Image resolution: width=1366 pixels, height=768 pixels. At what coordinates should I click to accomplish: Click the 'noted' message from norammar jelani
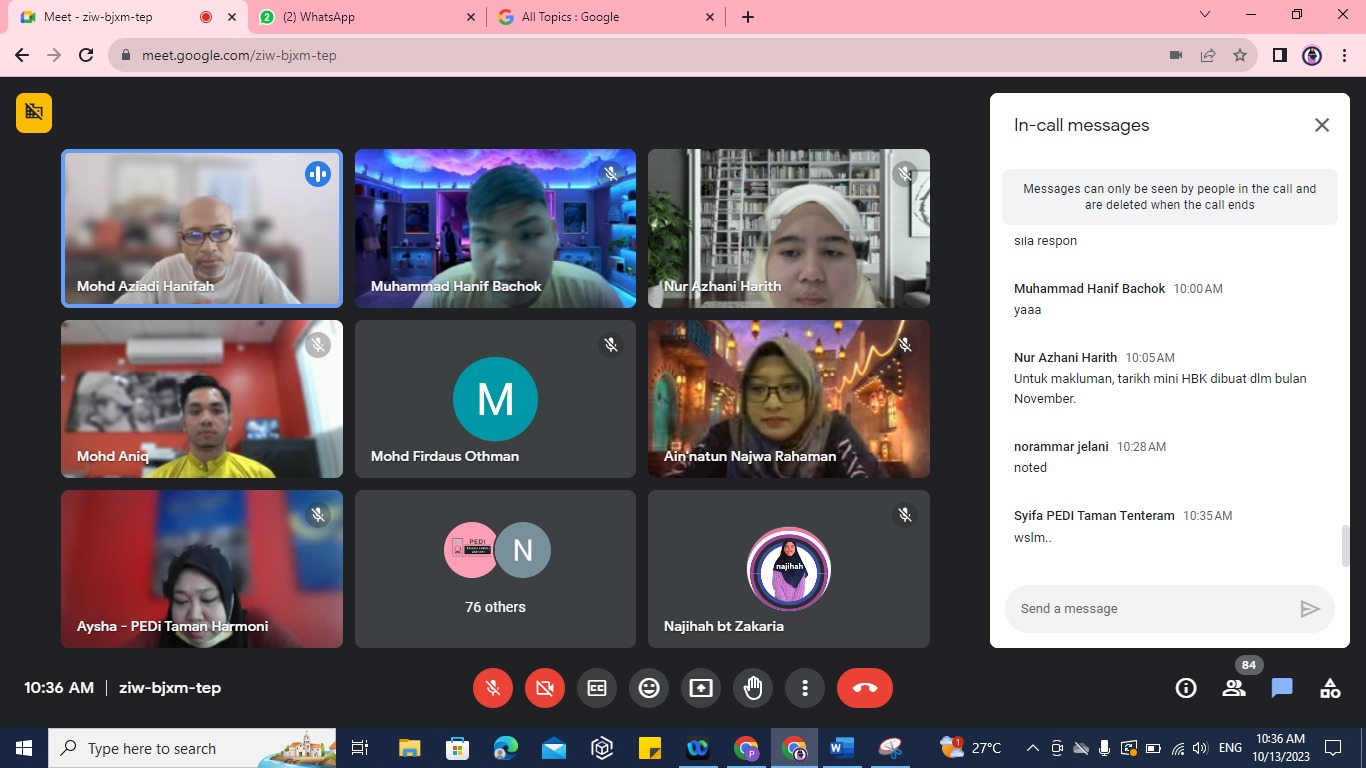(x=1031, y=468)
